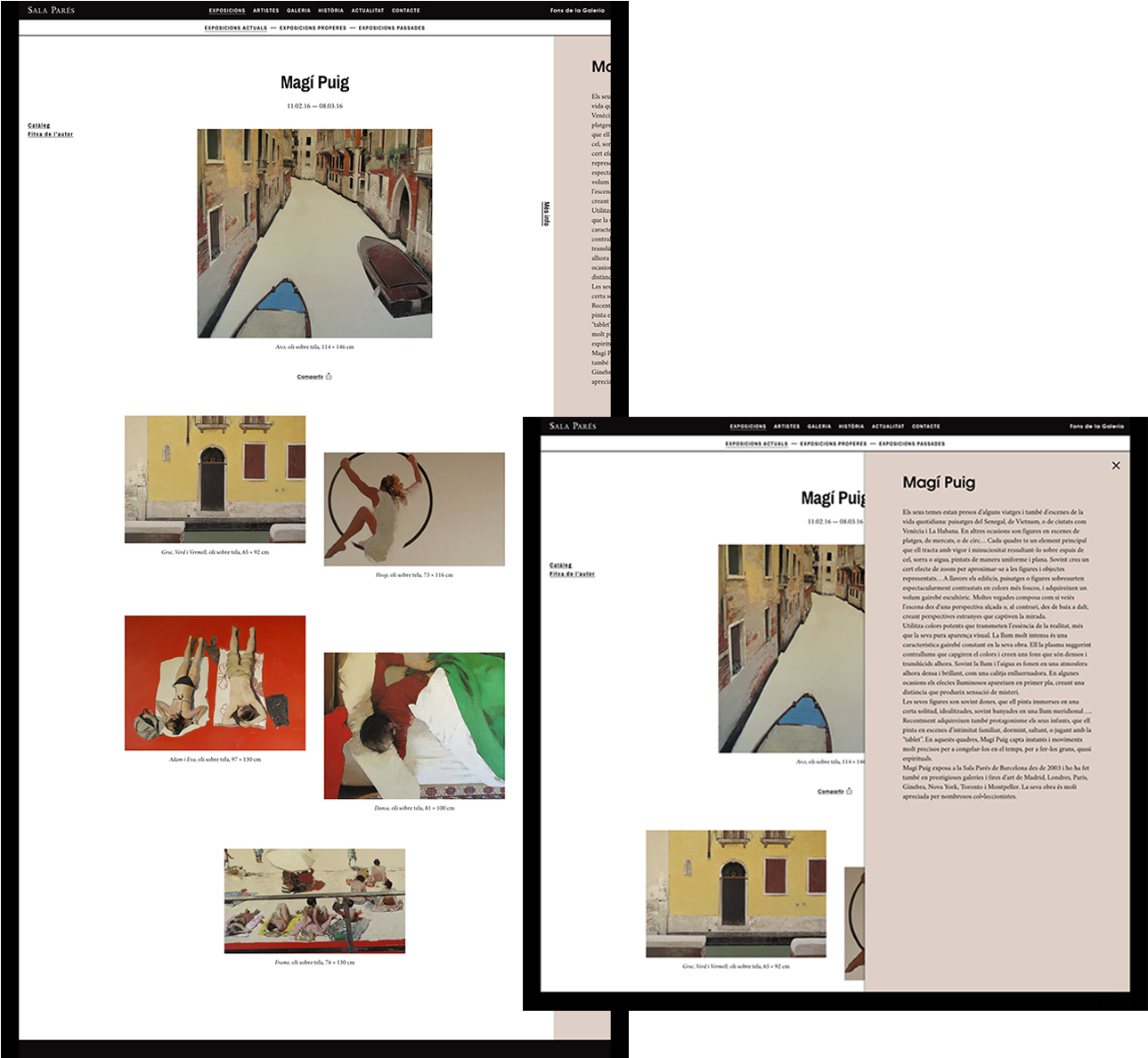Open the Adam i Eva painting thumbnail
This screenshot has height=1058, width=1148.
click(x=215, y=683)
